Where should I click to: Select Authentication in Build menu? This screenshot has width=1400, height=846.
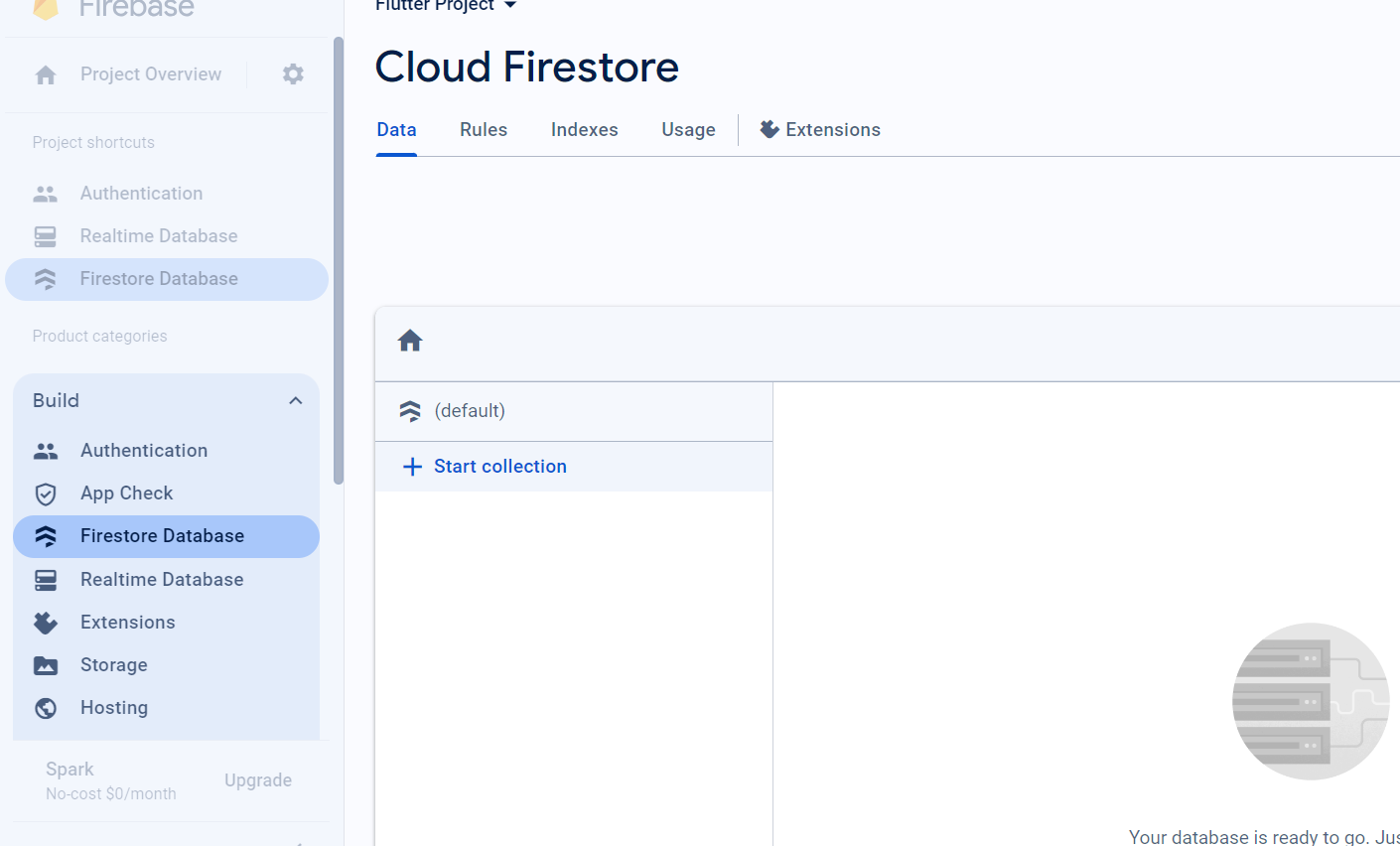144,451
